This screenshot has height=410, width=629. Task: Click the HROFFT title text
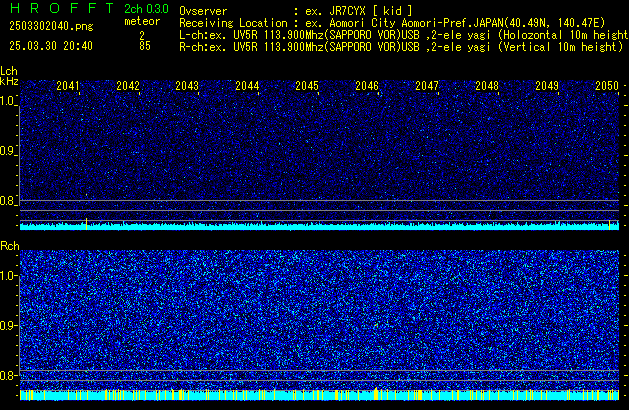(62, 8)
